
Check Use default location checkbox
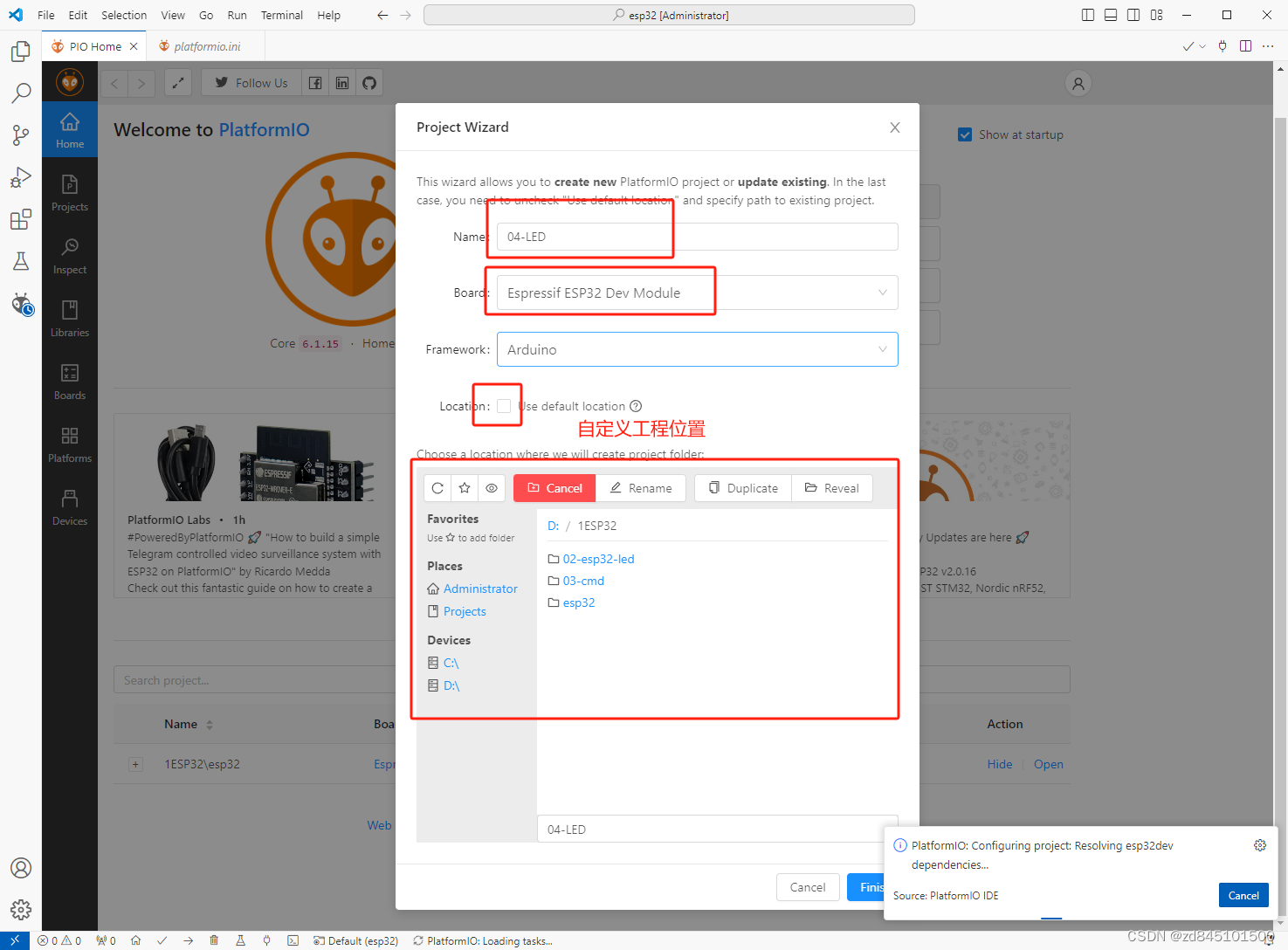coord(504,406)
